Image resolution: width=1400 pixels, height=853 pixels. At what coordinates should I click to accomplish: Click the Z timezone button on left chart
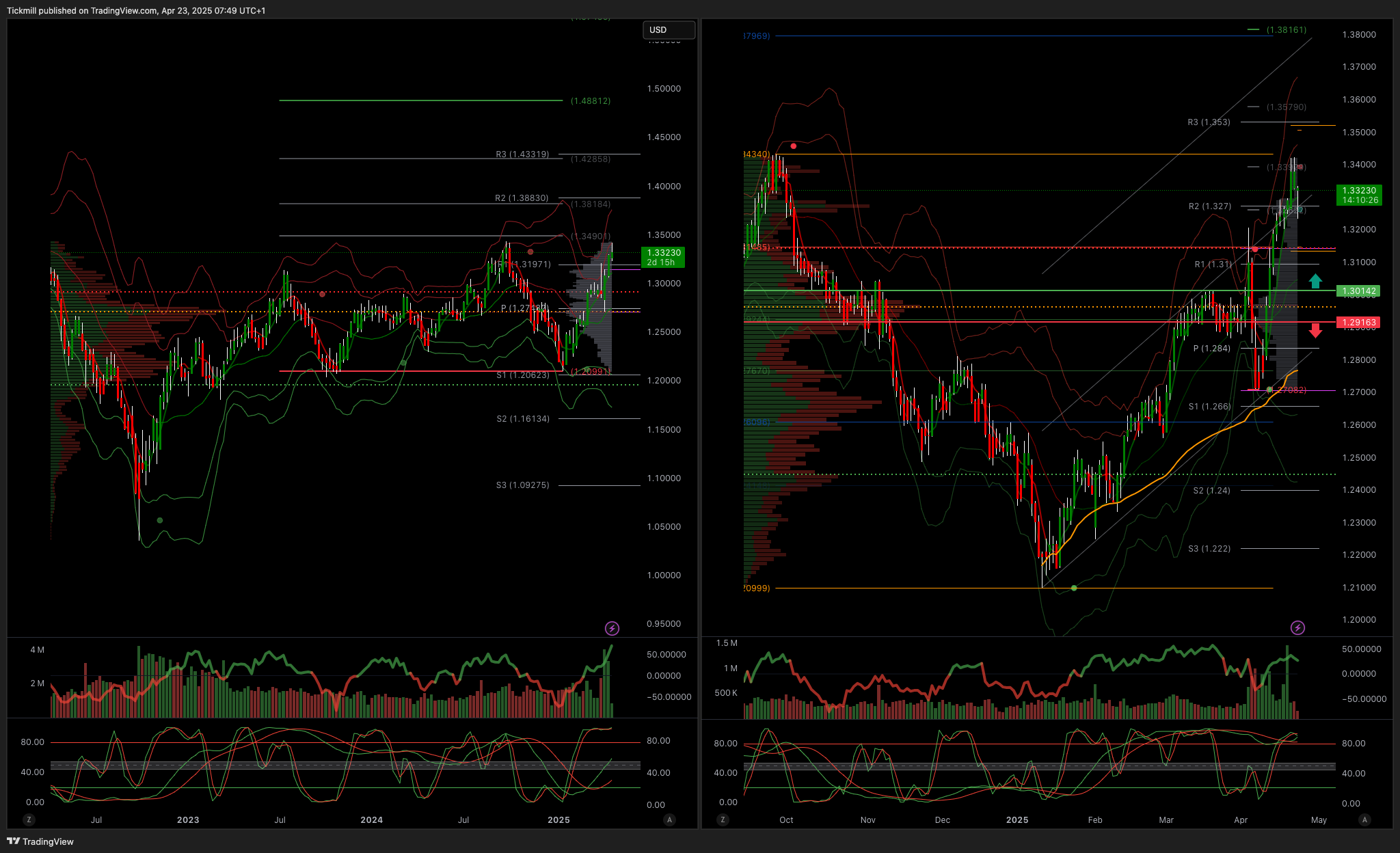tap(29, 820)
